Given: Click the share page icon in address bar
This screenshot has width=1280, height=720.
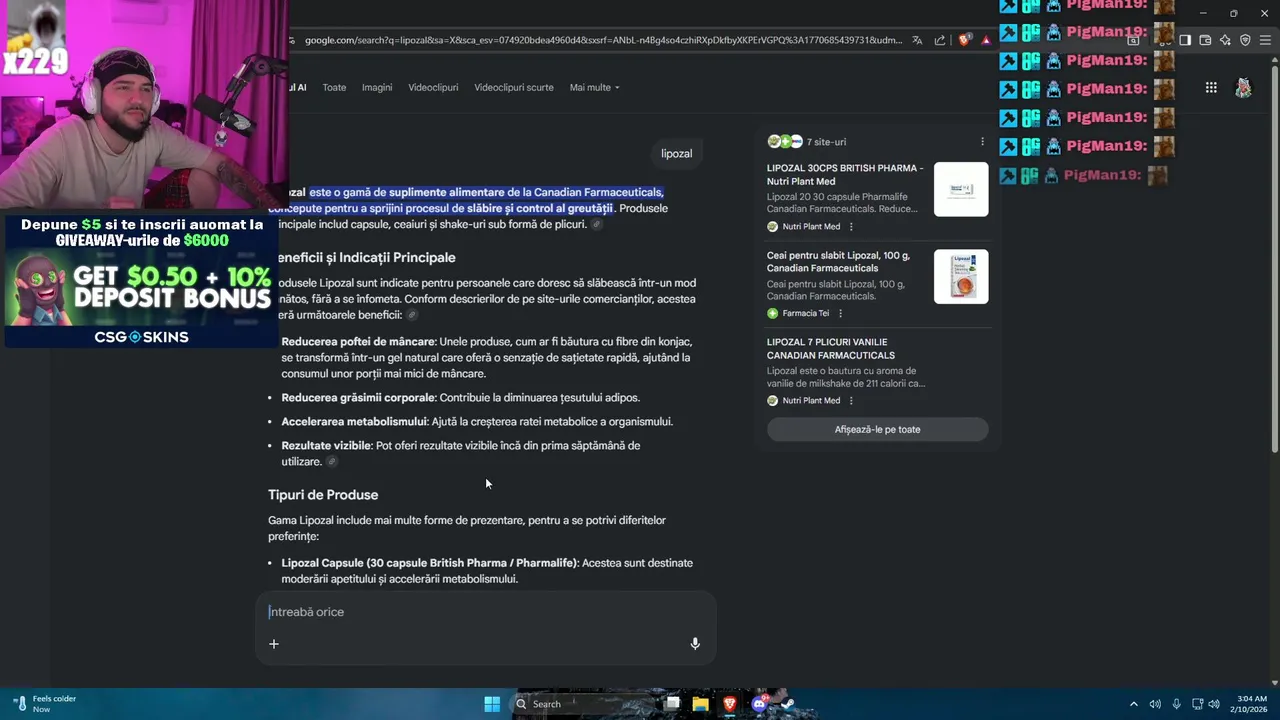Looking at the screenshot, I should 940,40.
